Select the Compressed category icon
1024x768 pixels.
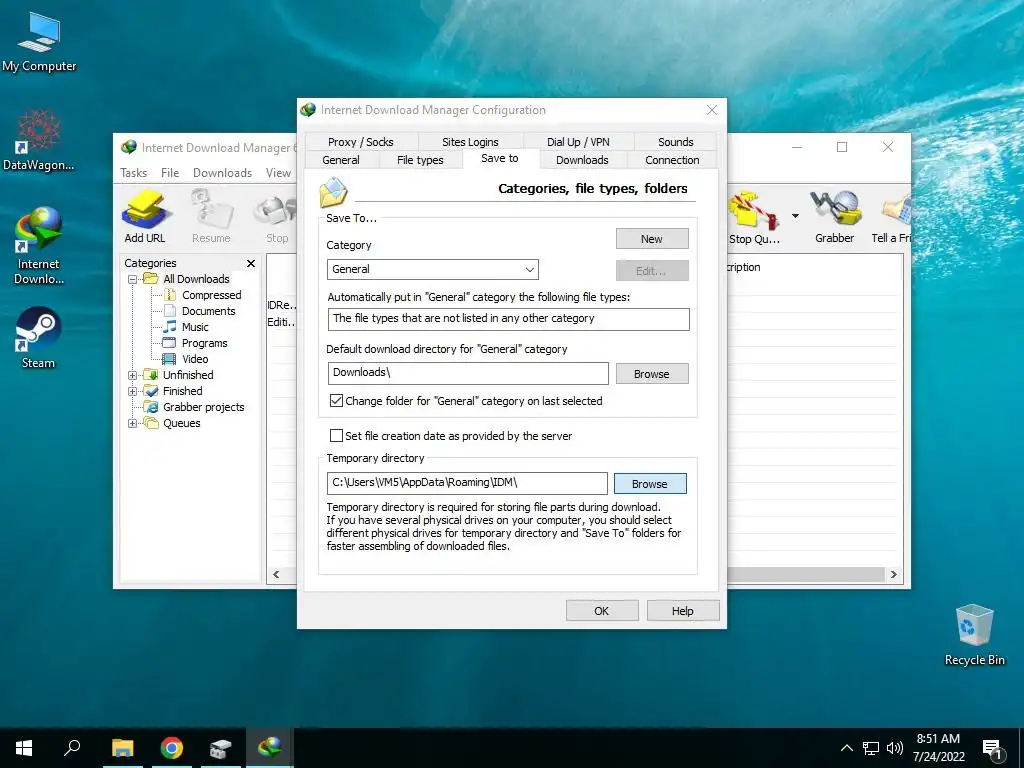[169, 295]
